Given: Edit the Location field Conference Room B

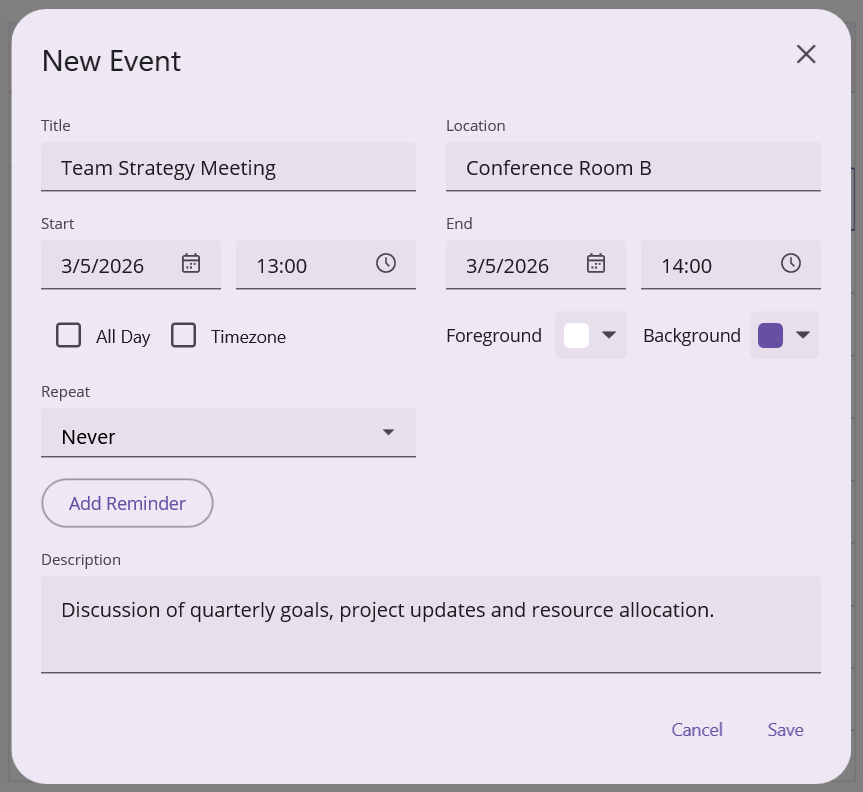Looking at the screenshot, I should pyautogui.click(x=633, y=167).
